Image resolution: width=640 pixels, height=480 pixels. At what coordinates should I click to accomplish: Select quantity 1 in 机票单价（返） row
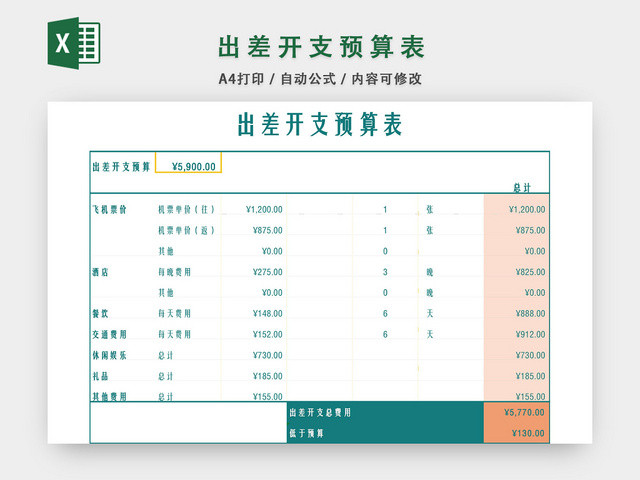click(385, 231)
